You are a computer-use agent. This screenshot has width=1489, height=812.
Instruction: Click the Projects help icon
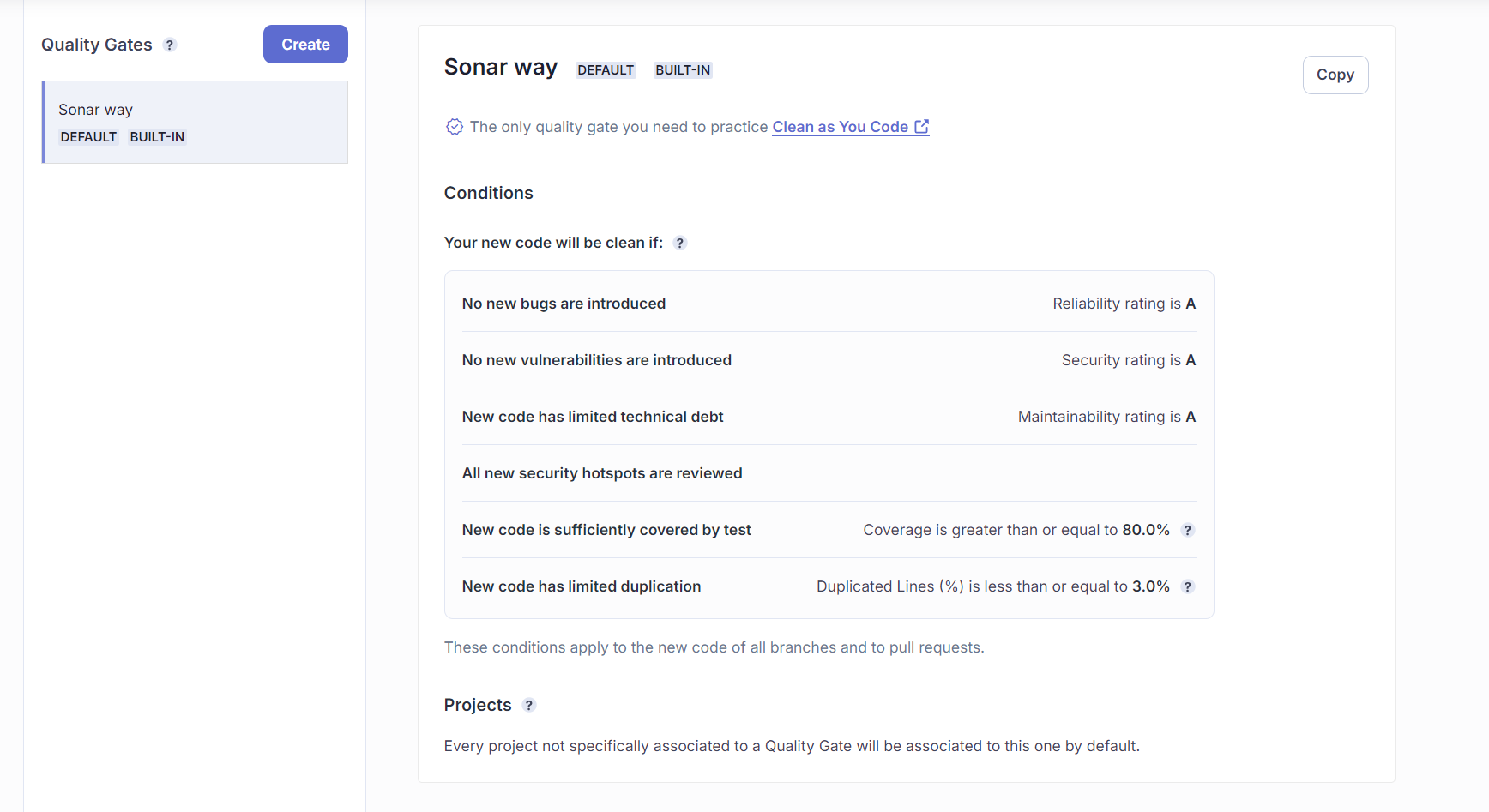(x=529, y=705)
